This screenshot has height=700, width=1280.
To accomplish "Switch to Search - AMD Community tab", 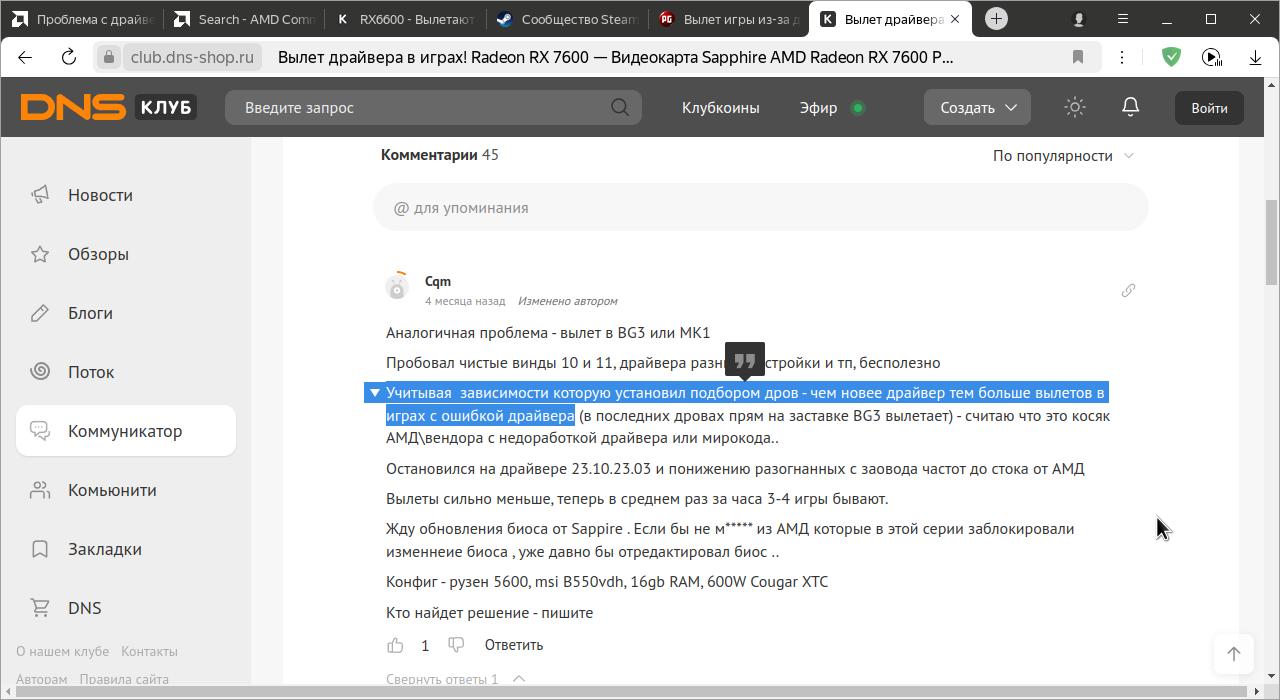I will click(x=243, y=19).
